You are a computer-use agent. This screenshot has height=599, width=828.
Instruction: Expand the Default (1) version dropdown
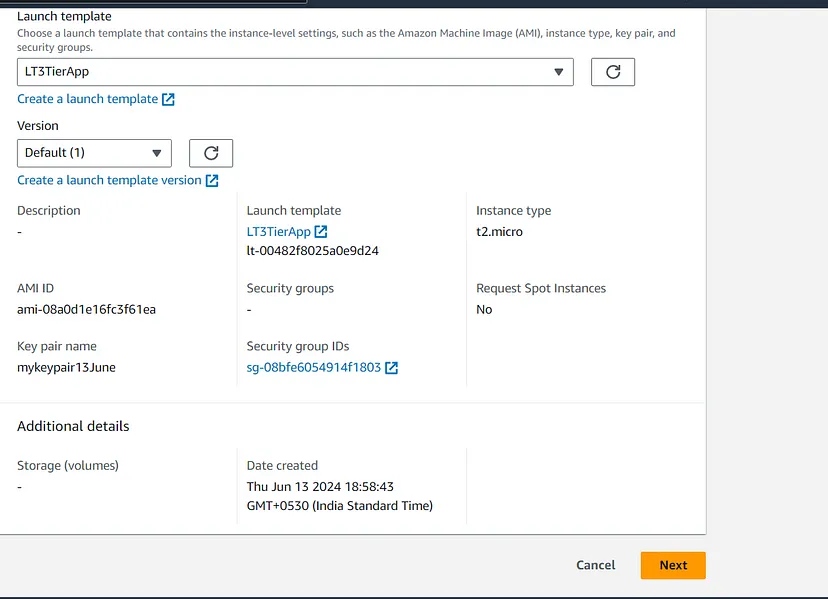click(x=94, y=153)
